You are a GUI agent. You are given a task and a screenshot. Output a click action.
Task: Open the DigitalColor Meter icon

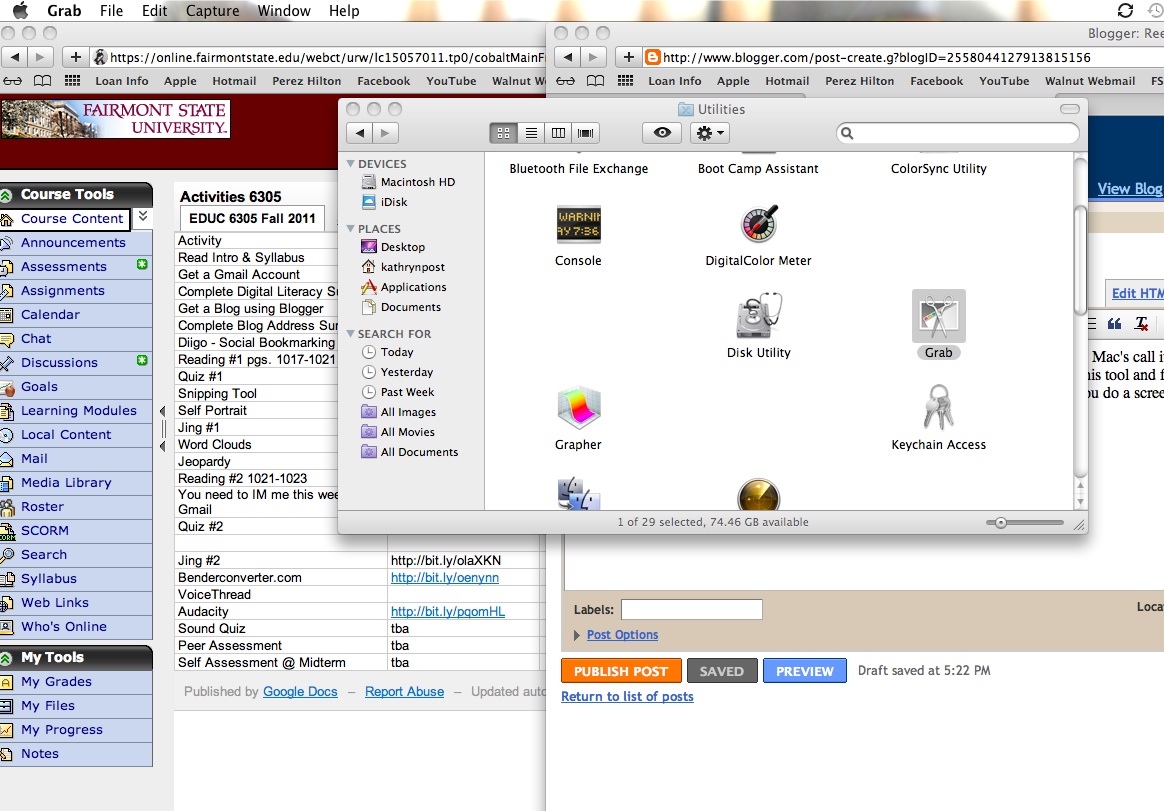coord(759,224)
